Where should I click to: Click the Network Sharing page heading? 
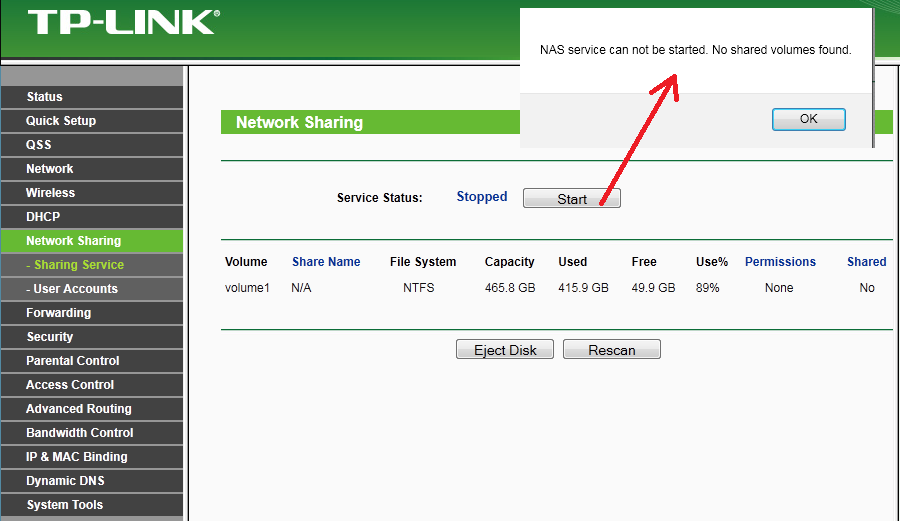coord(299,122)
